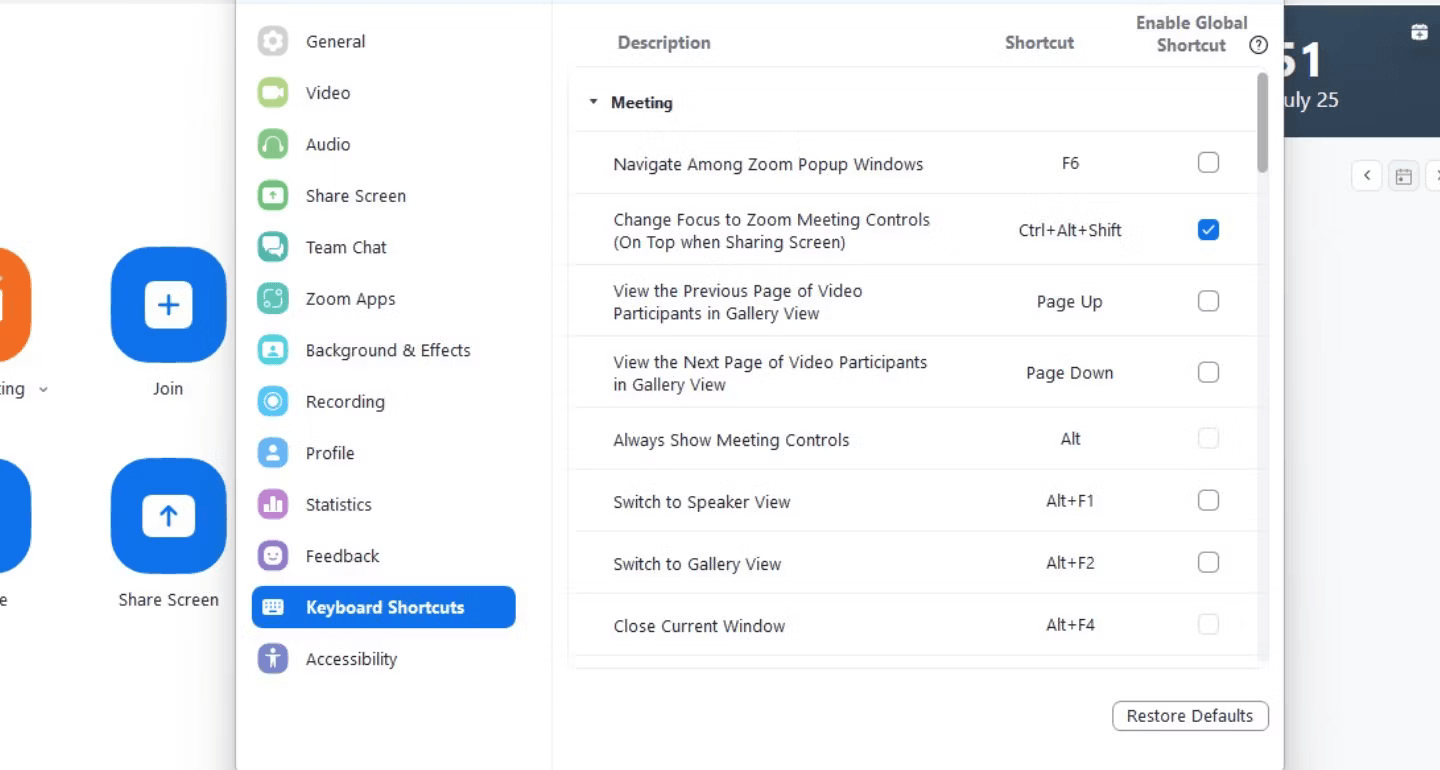
Task: Click the Alt+F2 shortcut value
Action: tap(1070, 562)
